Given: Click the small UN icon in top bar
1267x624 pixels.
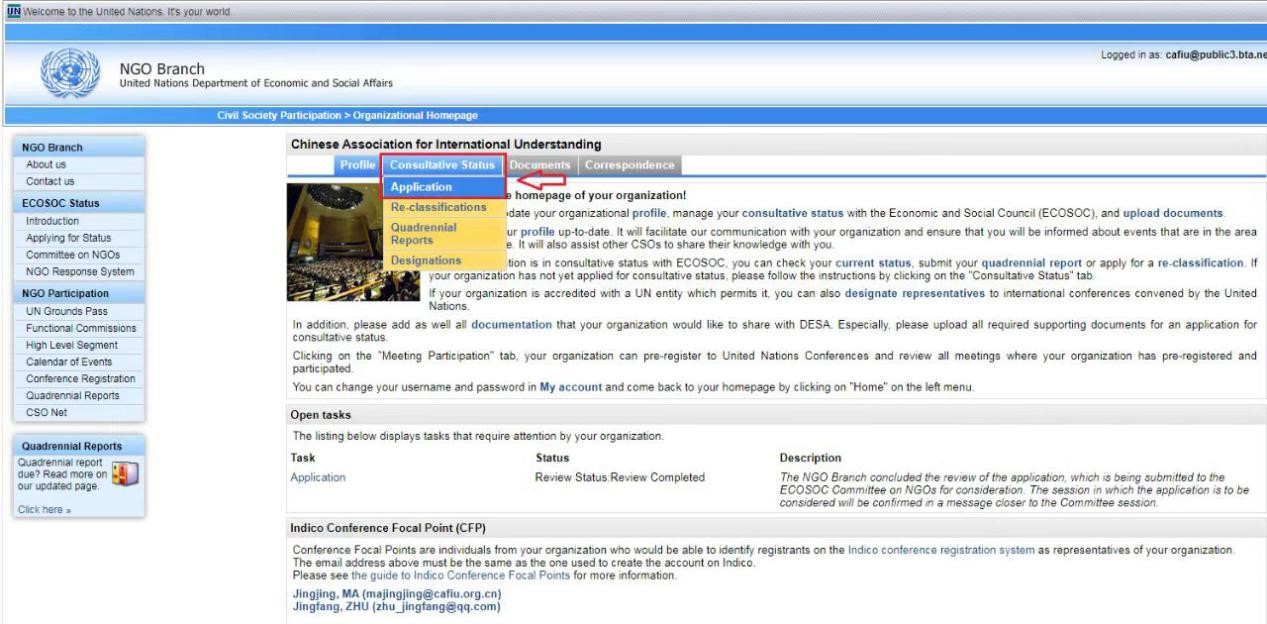Looking at the screenshot, I should (x=13, y=10).
